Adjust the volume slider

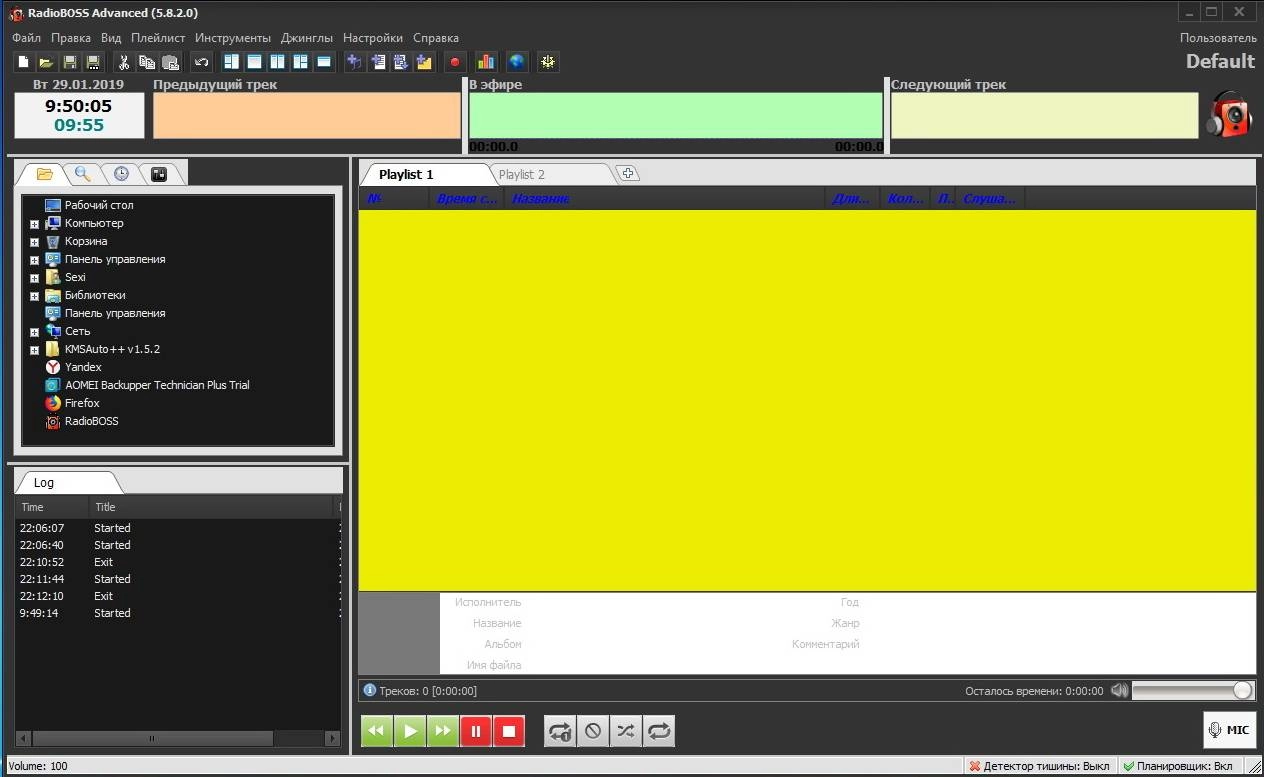point(1193,690)
